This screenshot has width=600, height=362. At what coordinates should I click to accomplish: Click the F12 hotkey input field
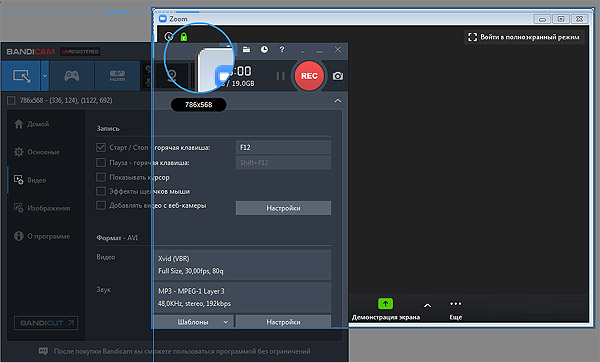coord(283,147)
